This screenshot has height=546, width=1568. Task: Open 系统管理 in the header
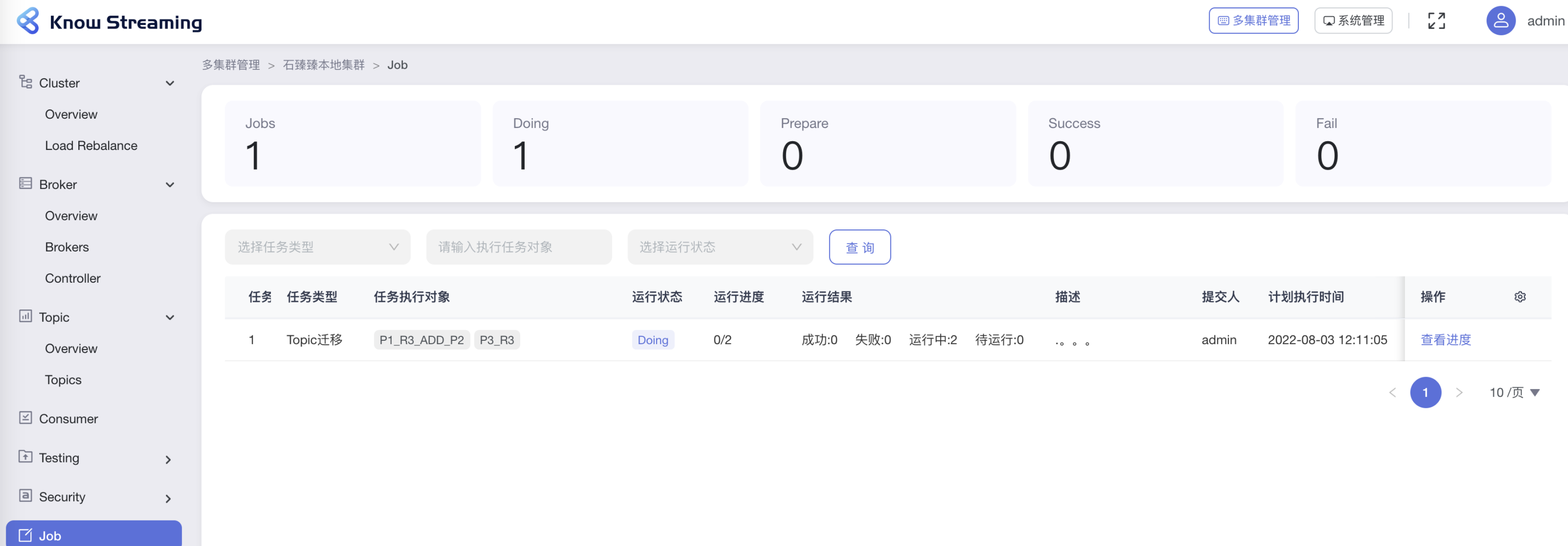pyautogui.click(x=1353, y=20)
